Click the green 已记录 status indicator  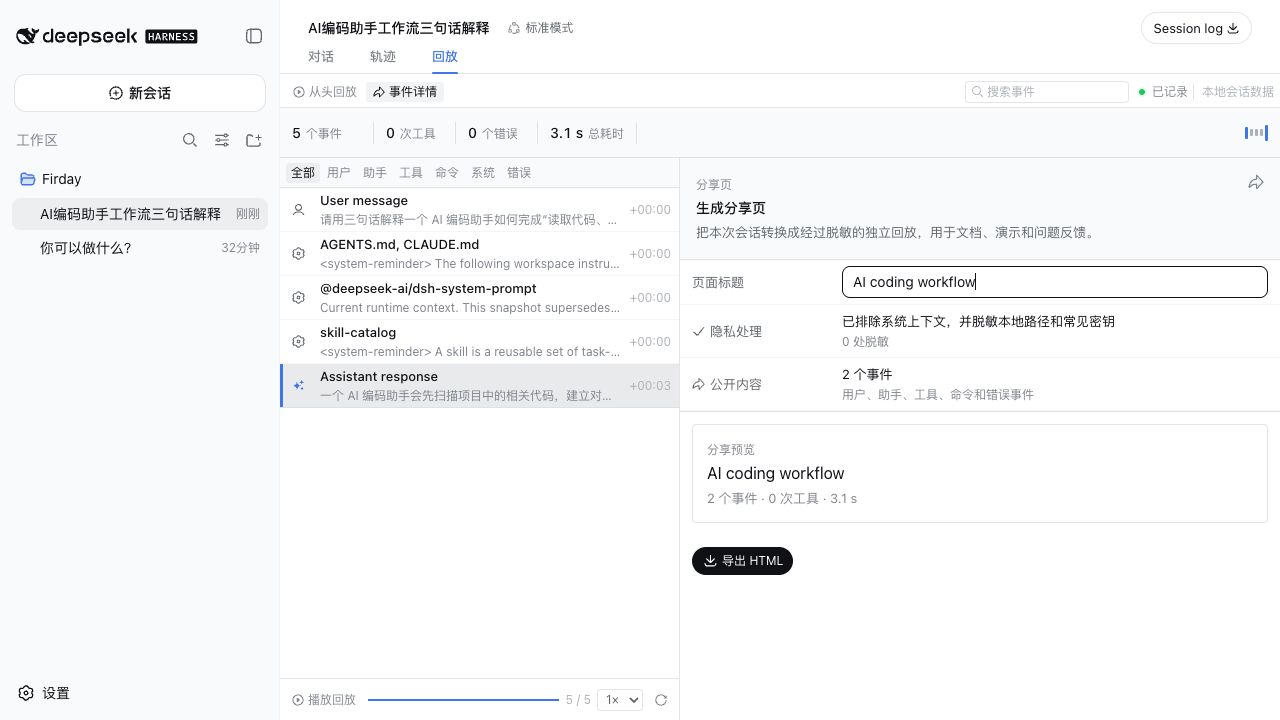(x=1163, y=92)
